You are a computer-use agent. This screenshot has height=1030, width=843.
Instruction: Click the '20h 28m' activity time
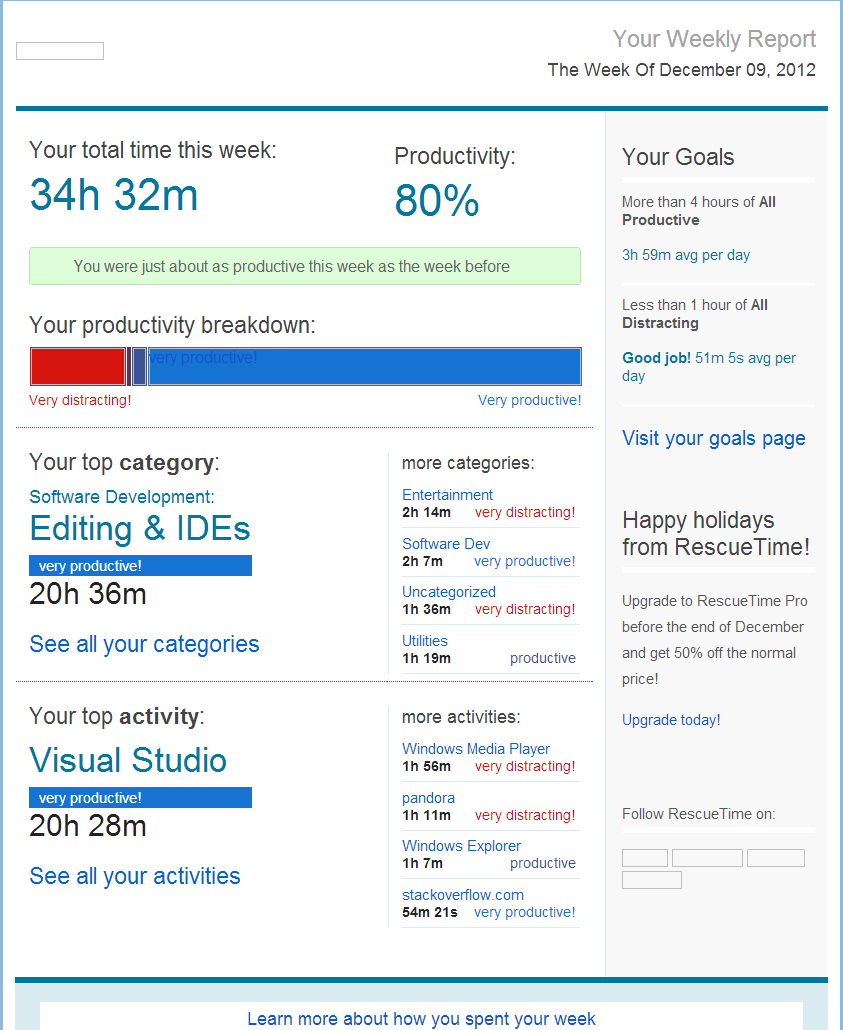pos(87,826)
